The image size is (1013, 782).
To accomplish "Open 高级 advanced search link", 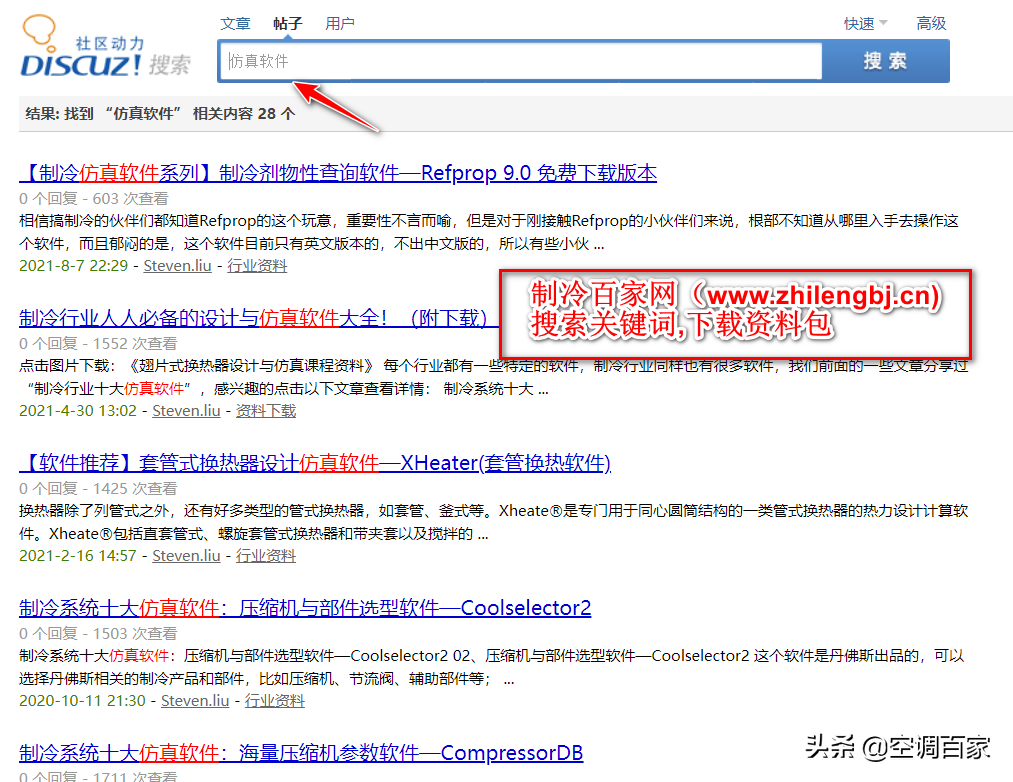I will [931, 24].
